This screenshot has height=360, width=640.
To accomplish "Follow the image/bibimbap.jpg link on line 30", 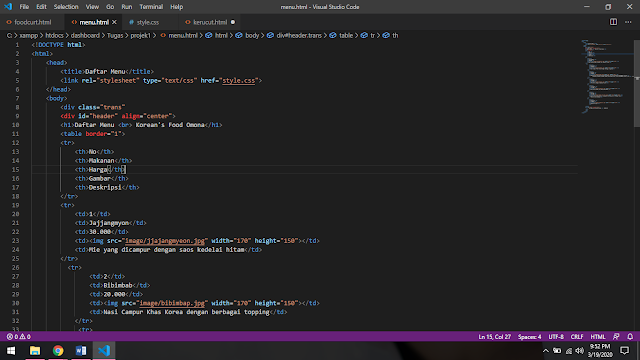I will [172, 303].
